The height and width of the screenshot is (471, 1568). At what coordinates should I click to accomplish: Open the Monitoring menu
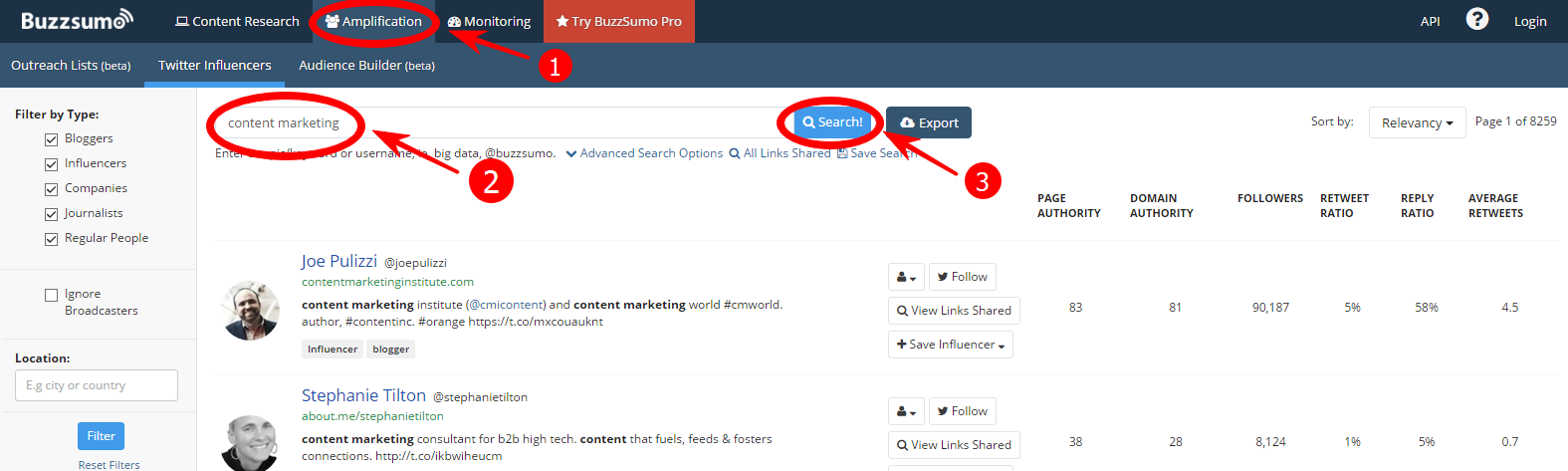click(489, 21)
